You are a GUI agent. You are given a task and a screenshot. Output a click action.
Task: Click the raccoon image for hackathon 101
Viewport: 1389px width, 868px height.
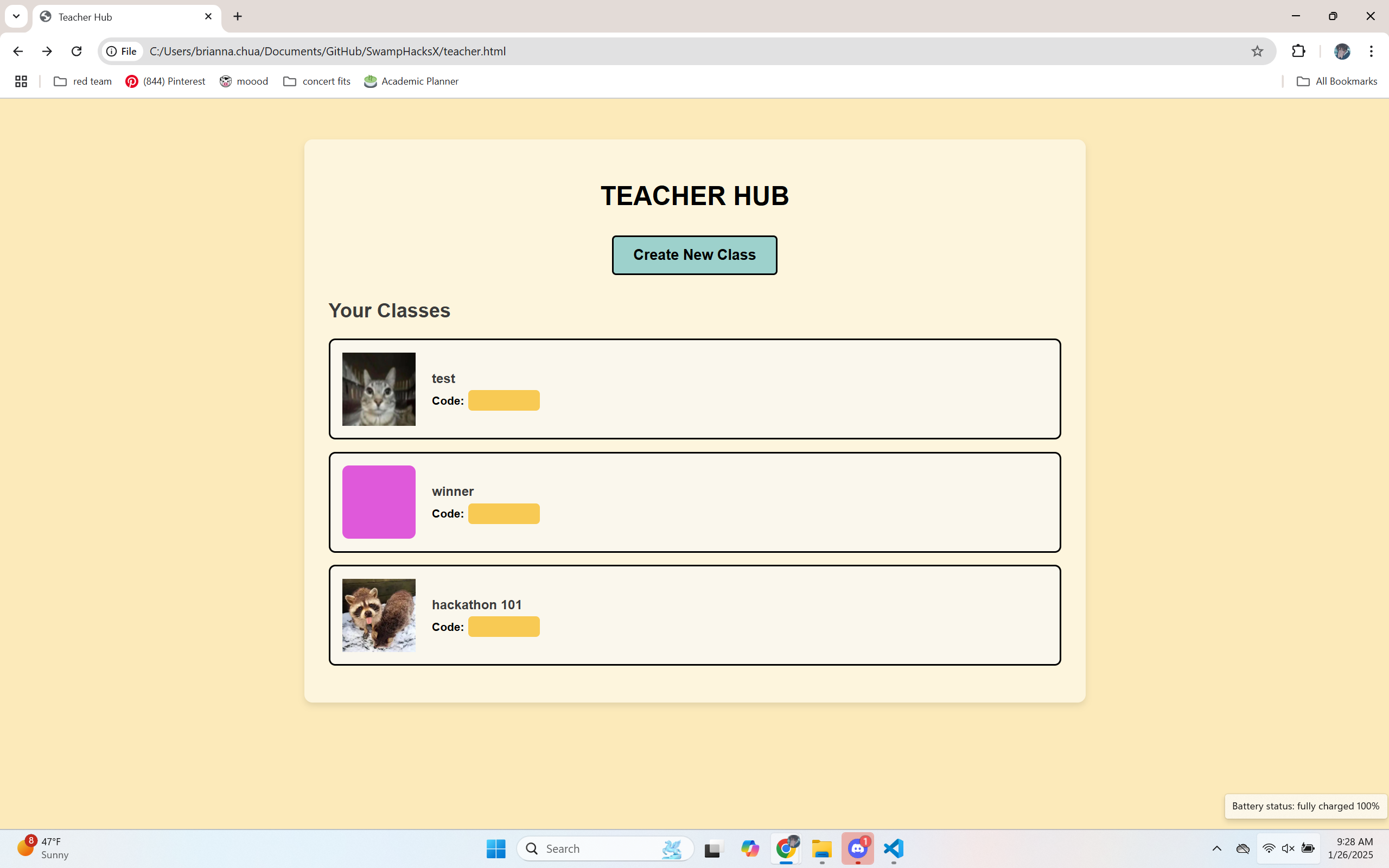pos(379,615)
